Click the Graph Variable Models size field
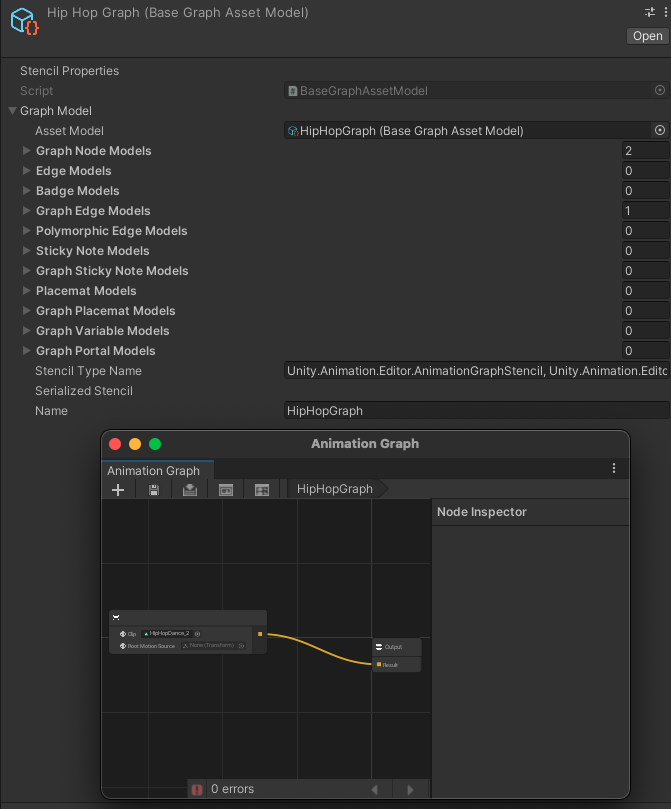The image size is (671, 809). (x=645, y=331)
